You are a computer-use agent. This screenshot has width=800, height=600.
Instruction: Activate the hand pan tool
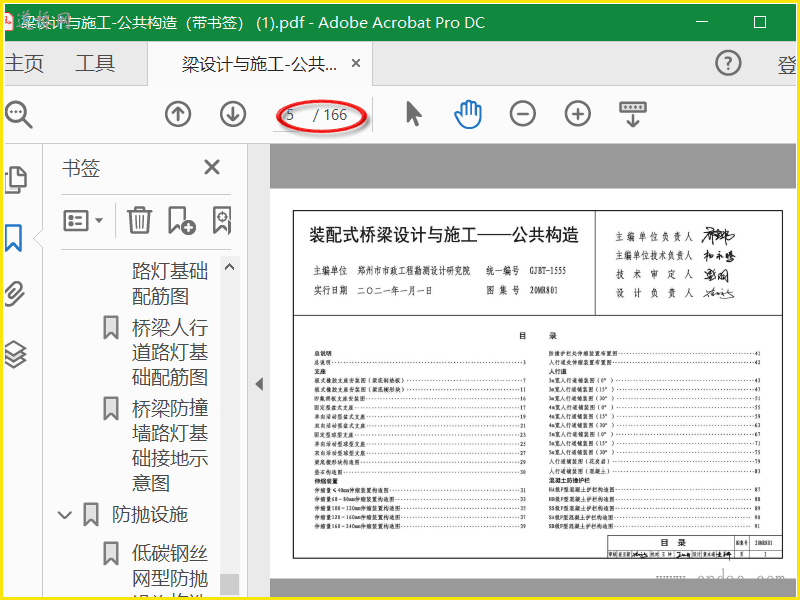(x=468, y=114)
